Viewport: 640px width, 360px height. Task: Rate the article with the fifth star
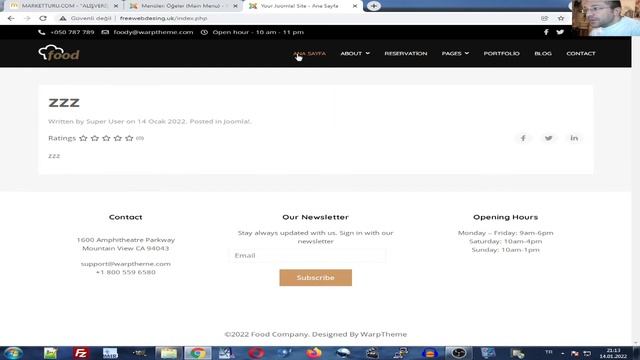click(x=129, y=138)
